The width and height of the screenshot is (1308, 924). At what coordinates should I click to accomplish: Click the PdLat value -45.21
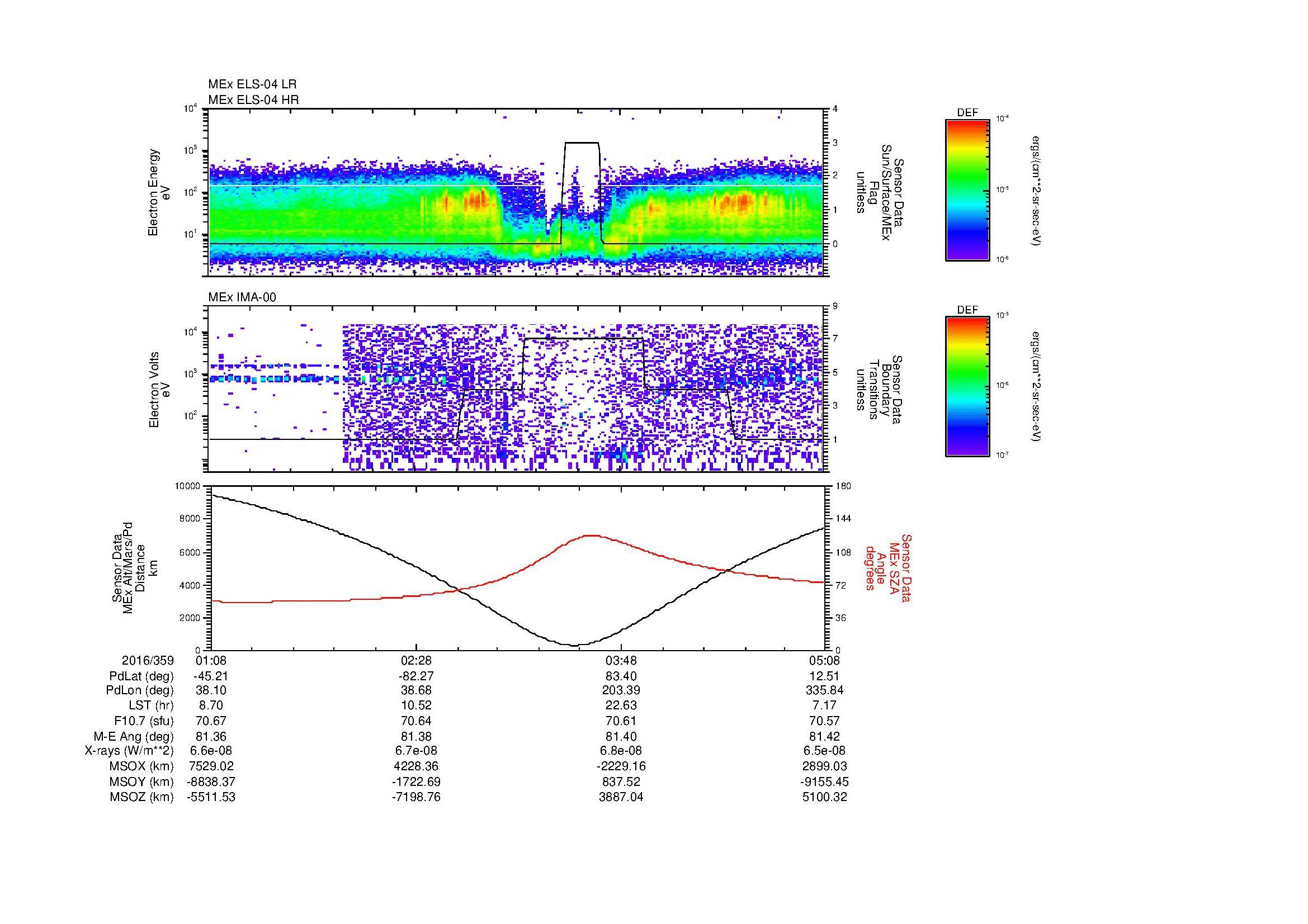(211, 676)
